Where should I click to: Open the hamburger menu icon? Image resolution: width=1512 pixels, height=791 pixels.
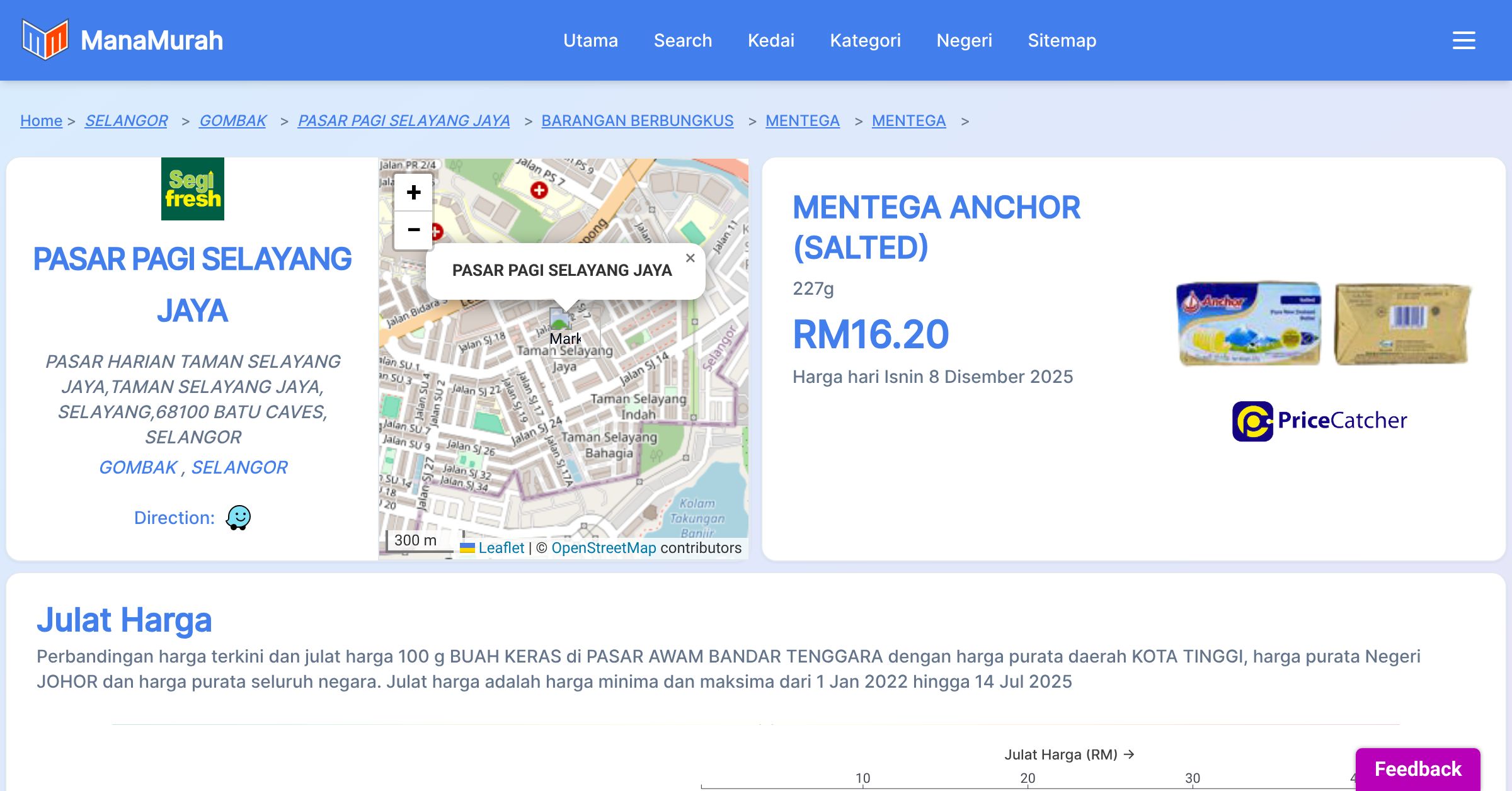click(x=1463, y=40)
